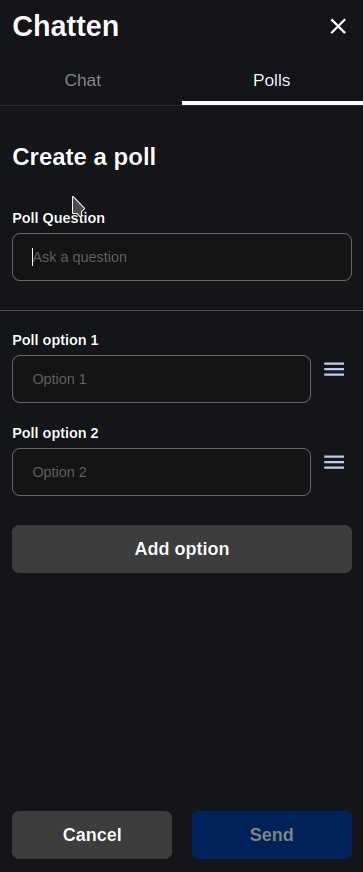Cancel poll creation
This screenshot has width=363, height=872.
92,835
